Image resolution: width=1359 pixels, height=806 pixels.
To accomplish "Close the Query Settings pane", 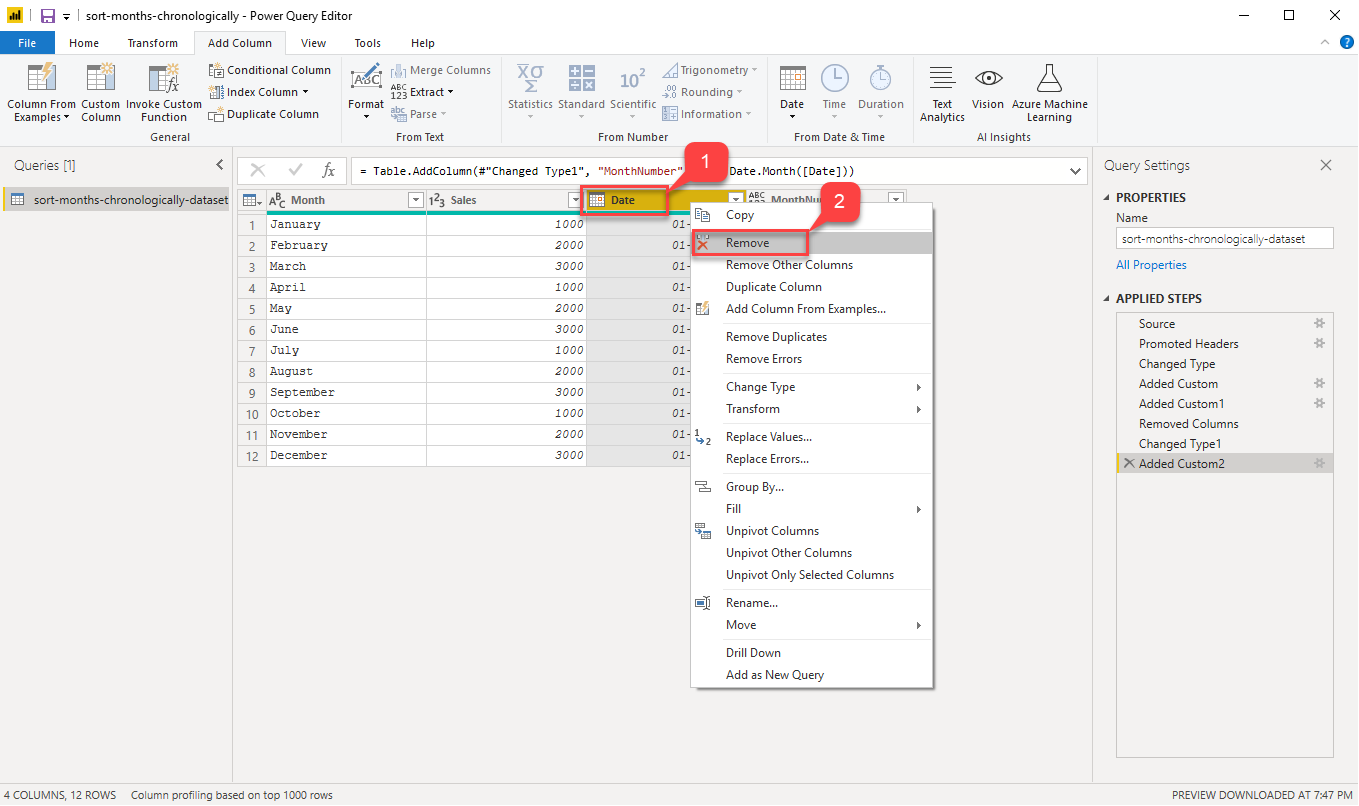I will [1326, 165].
